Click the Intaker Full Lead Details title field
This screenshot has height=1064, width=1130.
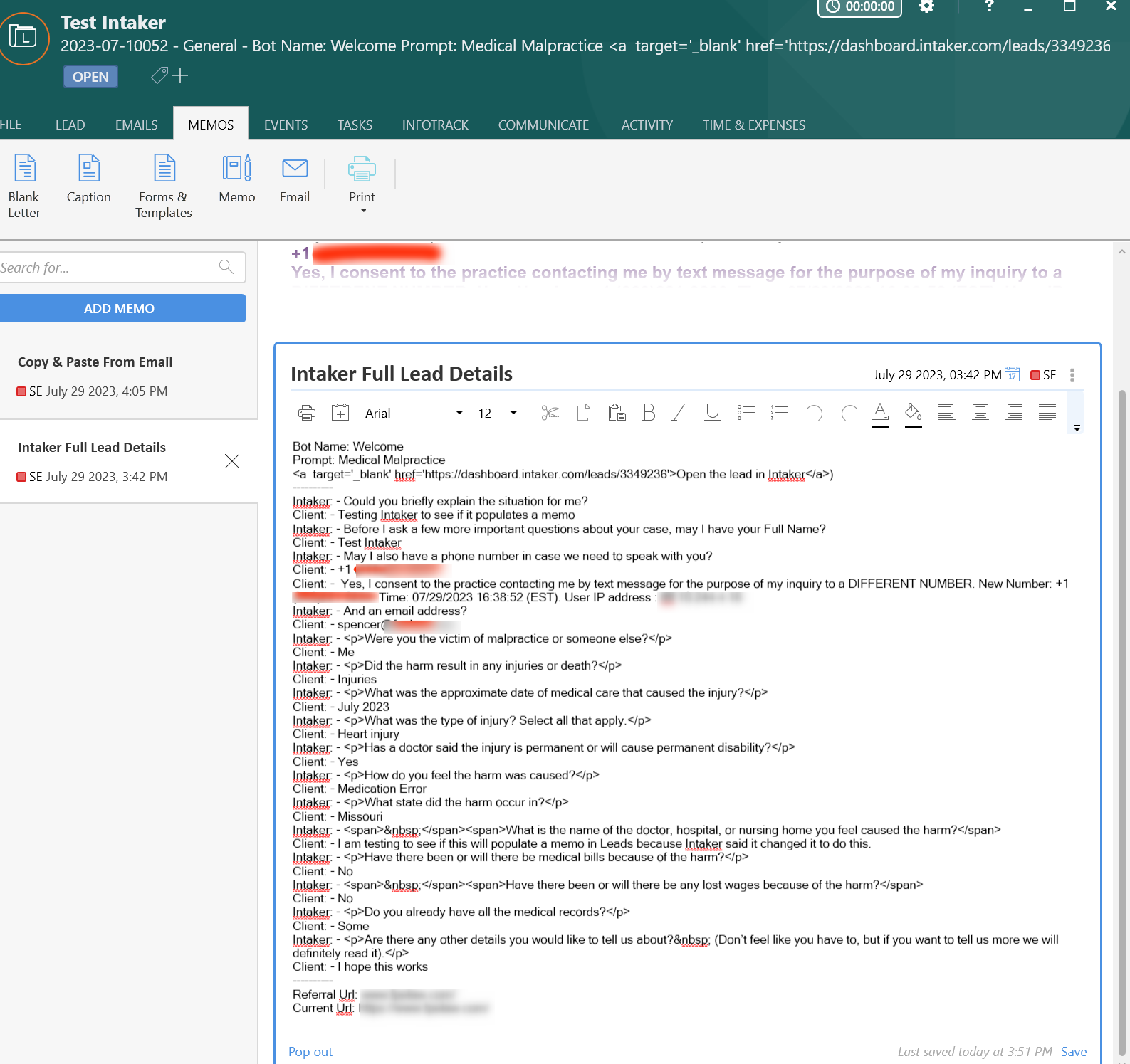click(402, 374)
